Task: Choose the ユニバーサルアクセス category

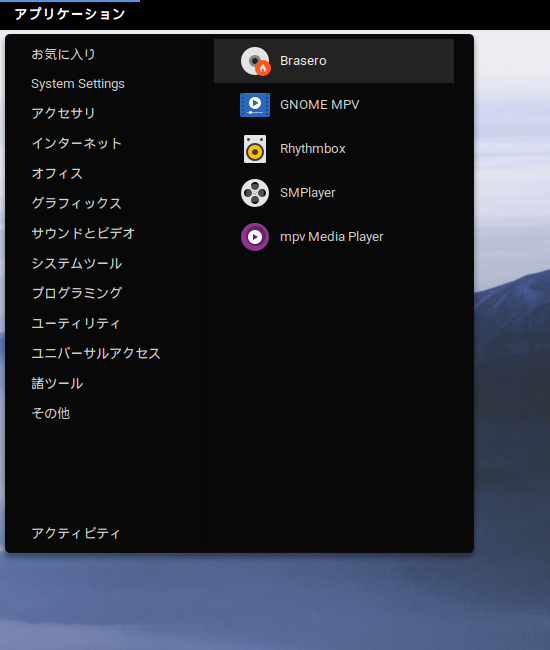Action: pos(96,353)
